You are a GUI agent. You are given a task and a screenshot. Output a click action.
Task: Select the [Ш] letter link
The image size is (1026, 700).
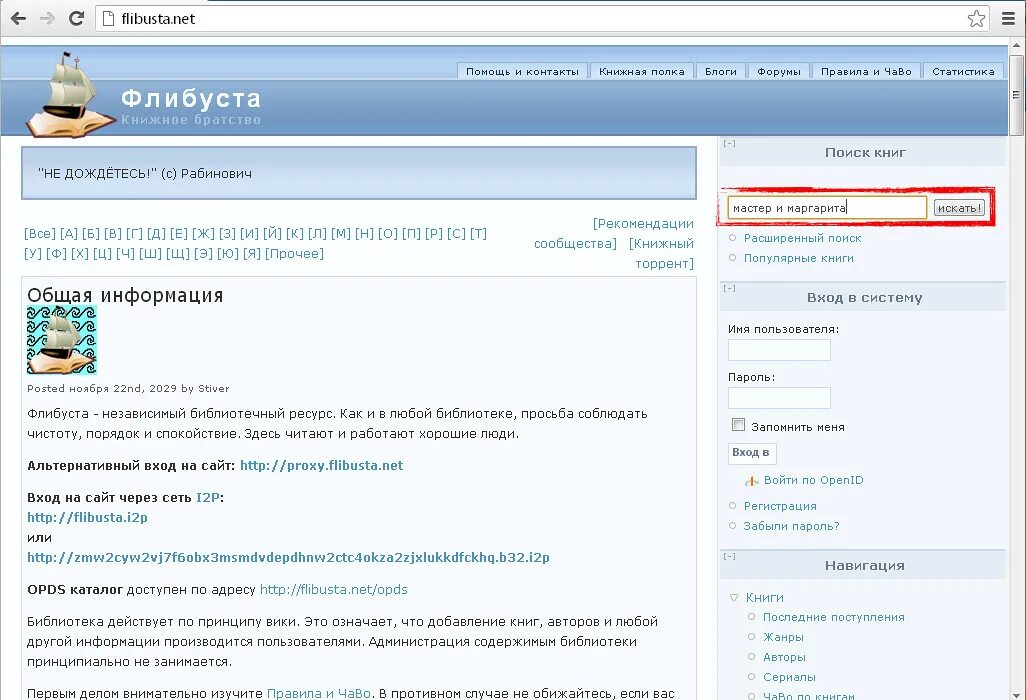(x=150, y=253)
